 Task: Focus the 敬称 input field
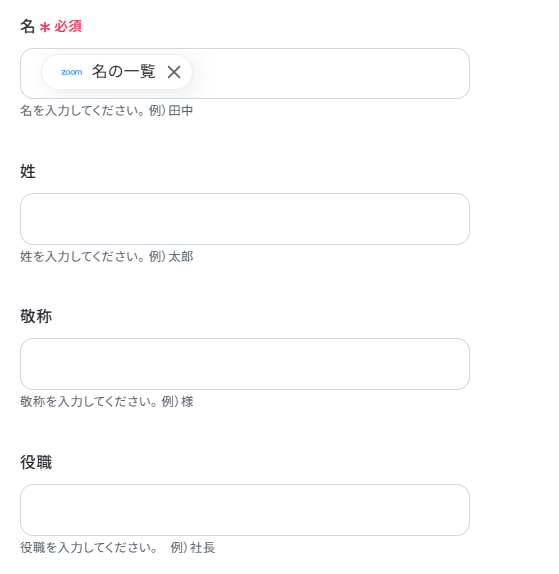point(245,364)
